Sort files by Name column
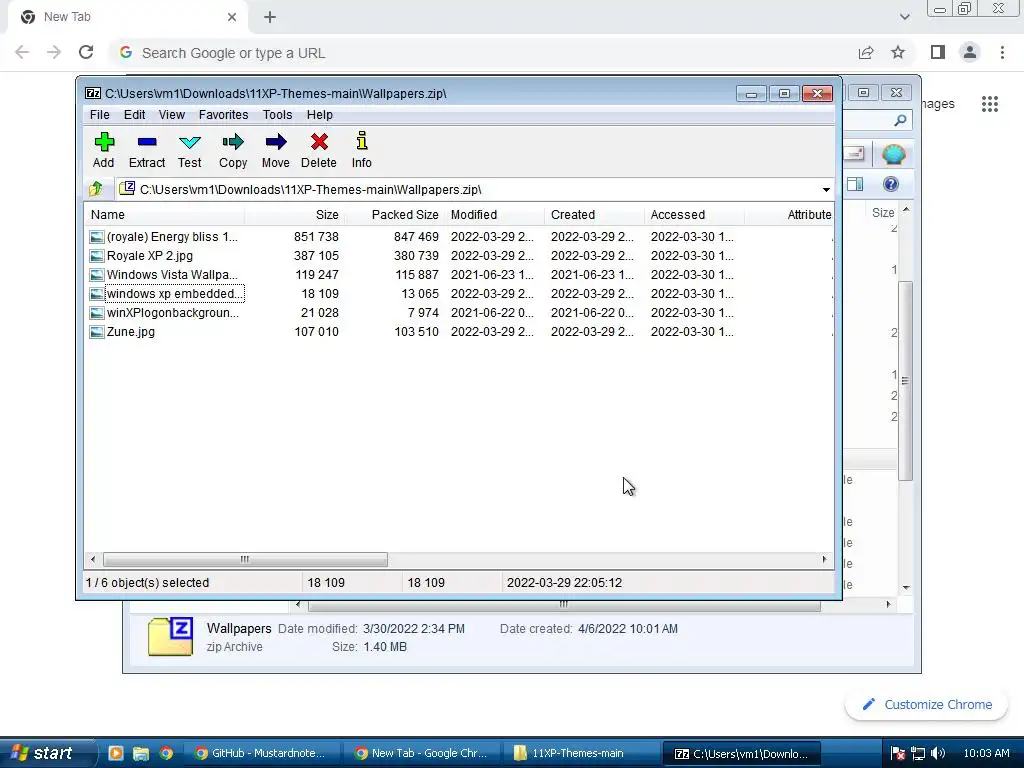Viewport: 1024px width, 768px height. click(x=165, y=215)
